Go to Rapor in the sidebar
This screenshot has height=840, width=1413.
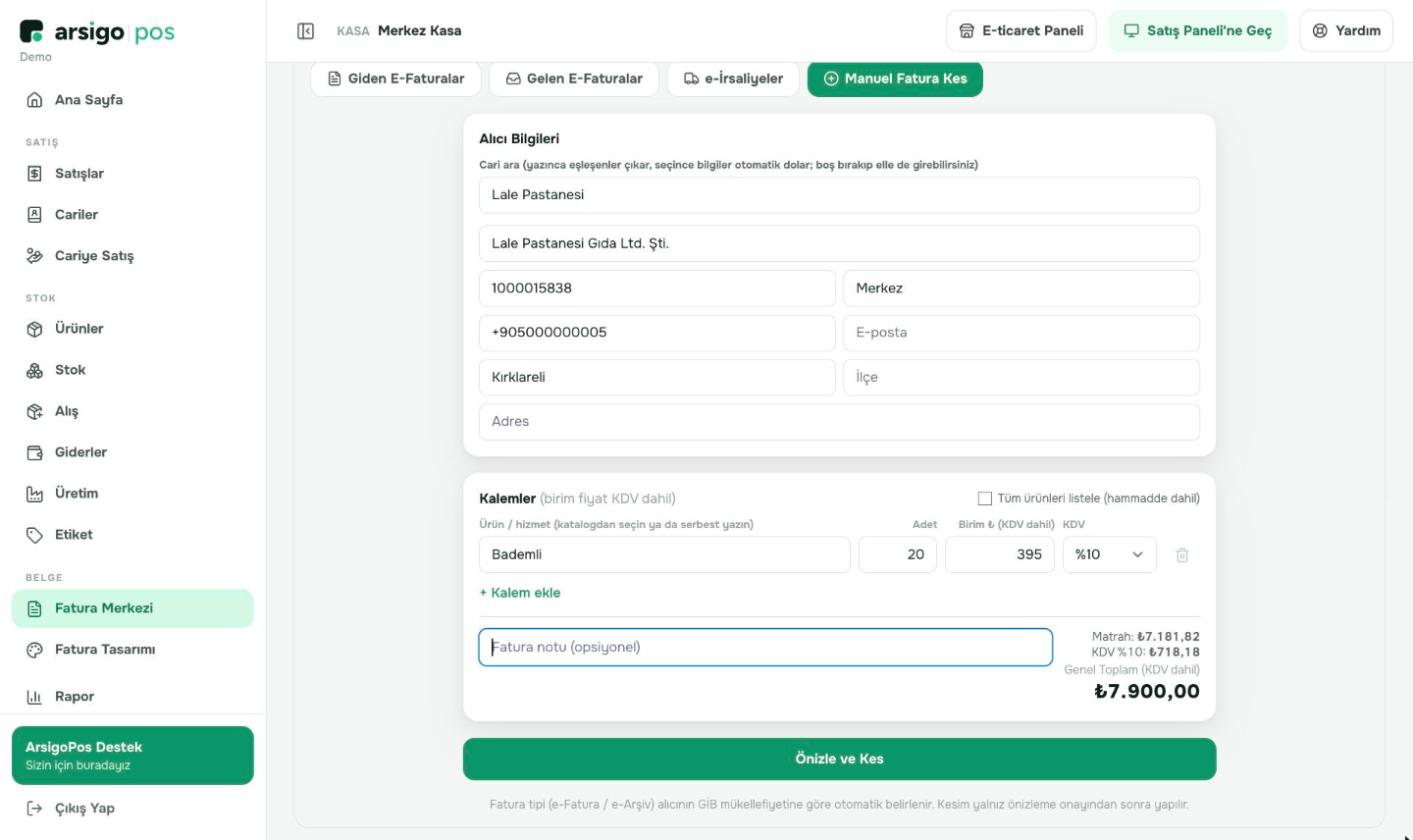point(133,696)
